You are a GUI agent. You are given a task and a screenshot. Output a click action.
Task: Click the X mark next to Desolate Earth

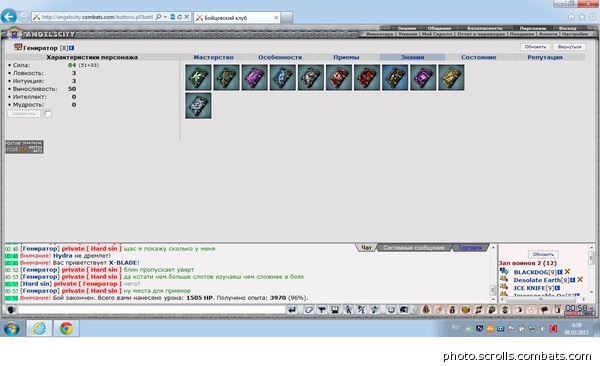point(580,280)
